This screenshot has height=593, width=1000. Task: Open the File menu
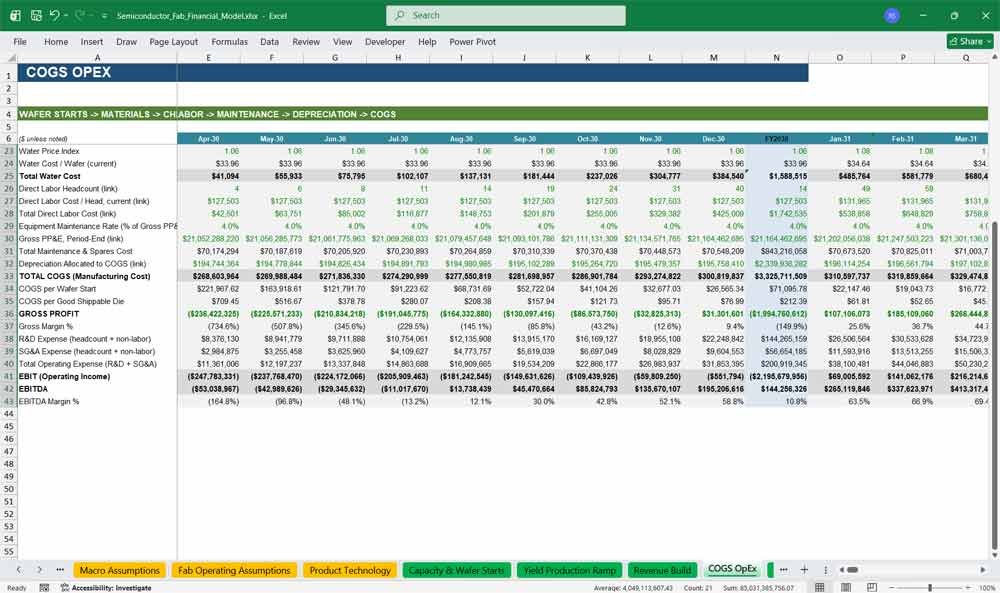20,41
